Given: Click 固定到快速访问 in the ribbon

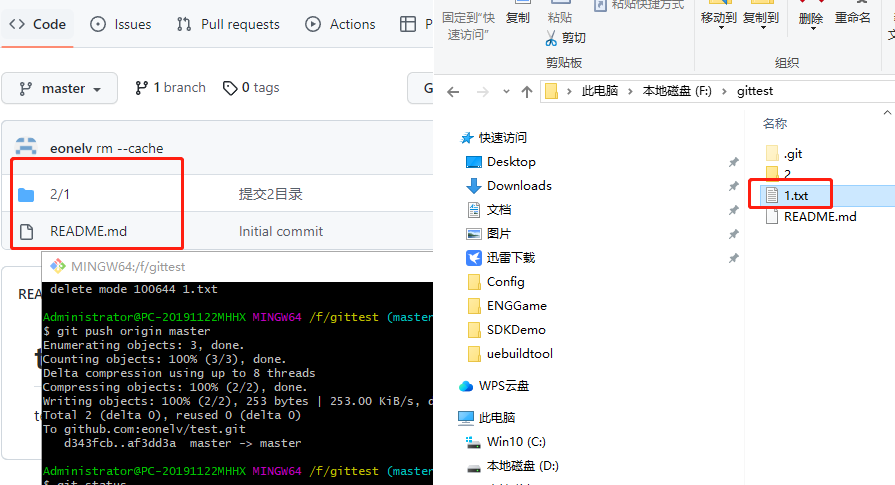Looking at the screenshot, I should point(468,26).
